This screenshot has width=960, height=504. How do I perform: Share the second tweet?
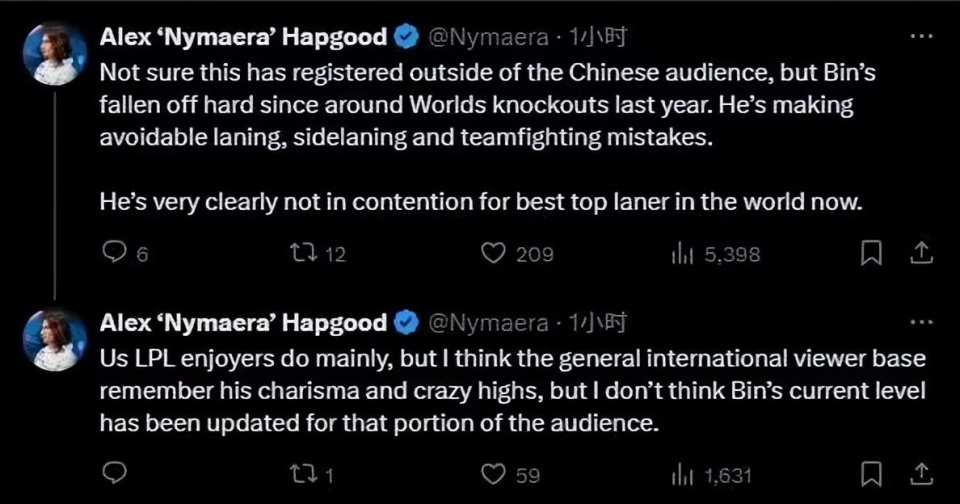point(921,473)
